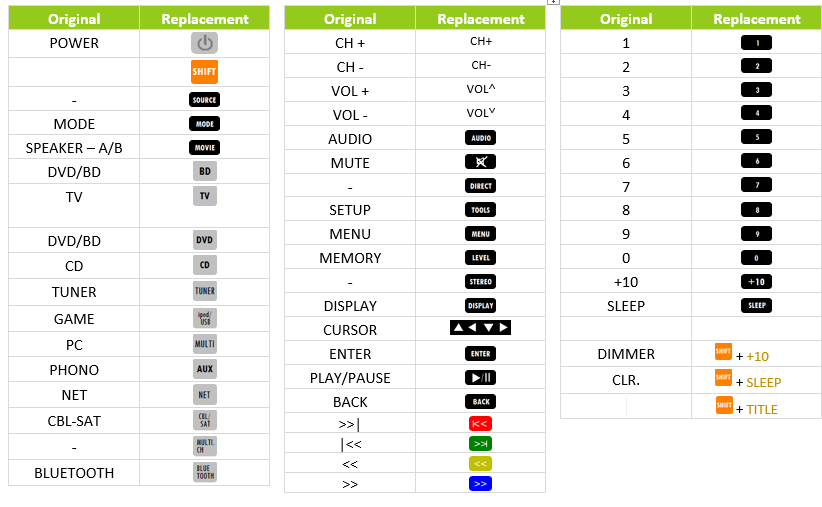
Task: Select the mute speaker icon
Action: (480, 162)
